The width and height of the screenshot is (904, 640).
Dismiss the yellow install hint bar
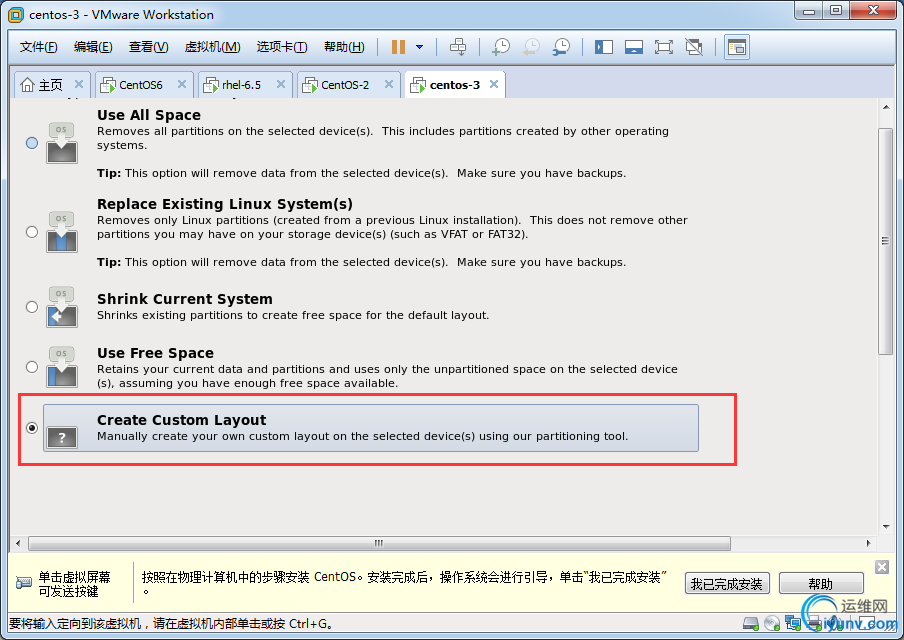coord(882,567)
